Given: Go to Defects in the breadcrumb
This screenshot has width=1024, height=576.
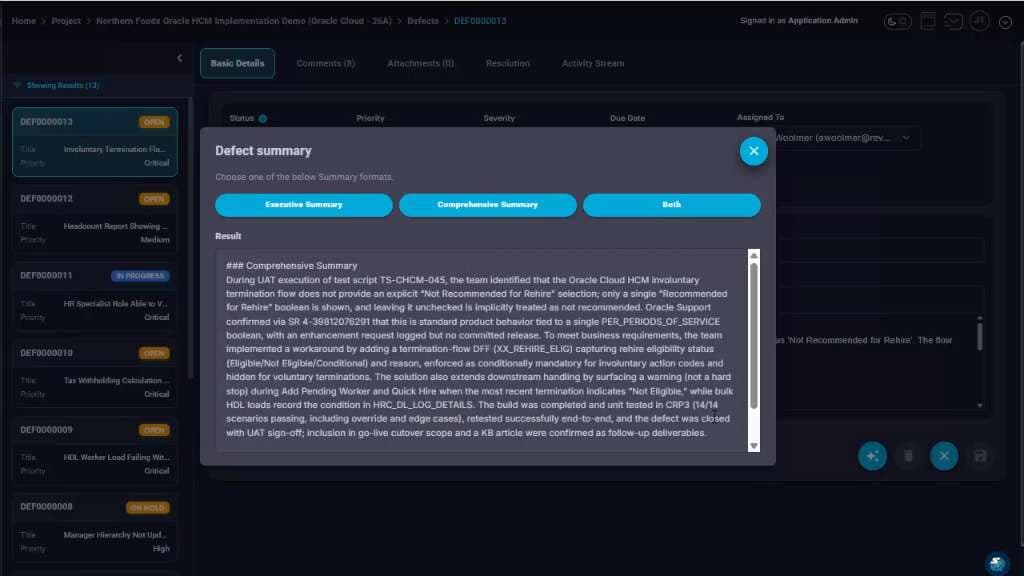Looking at the screenshot, I should click(x=423, y=21).
